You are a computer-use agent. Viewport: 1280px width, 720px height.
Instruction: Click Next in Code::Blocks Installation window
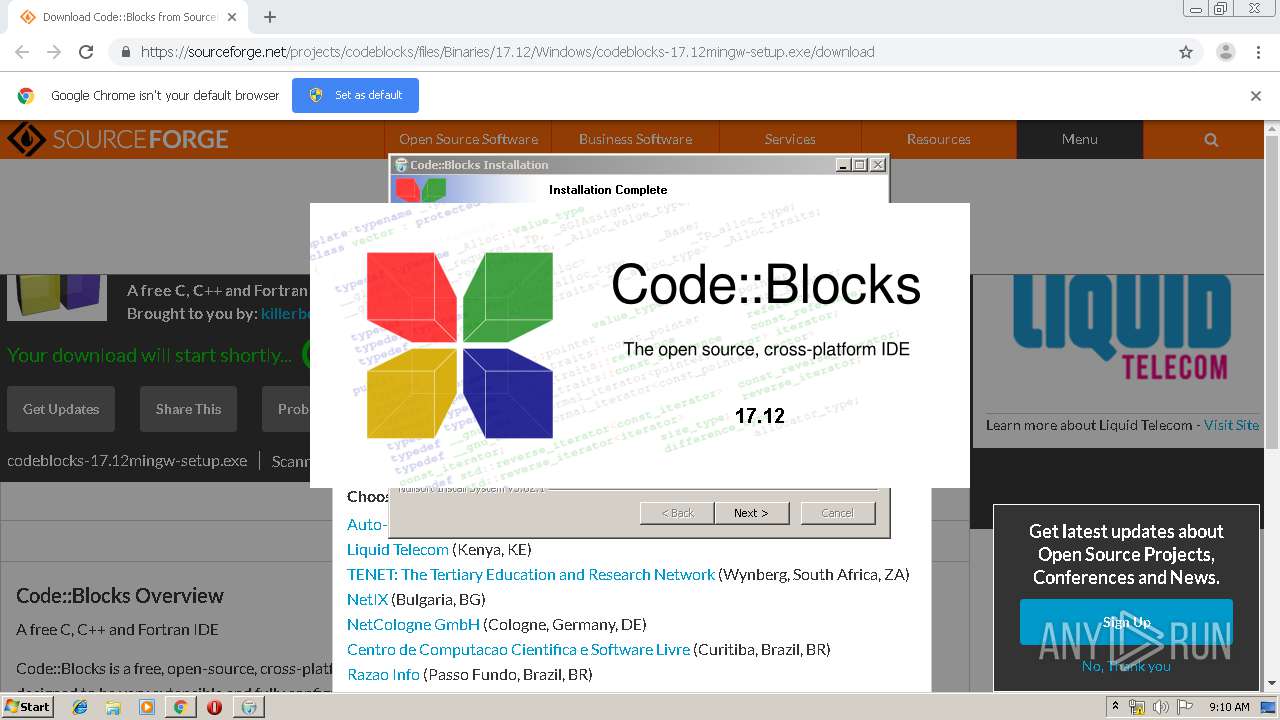pyautogui.click(x=751, y=513)
